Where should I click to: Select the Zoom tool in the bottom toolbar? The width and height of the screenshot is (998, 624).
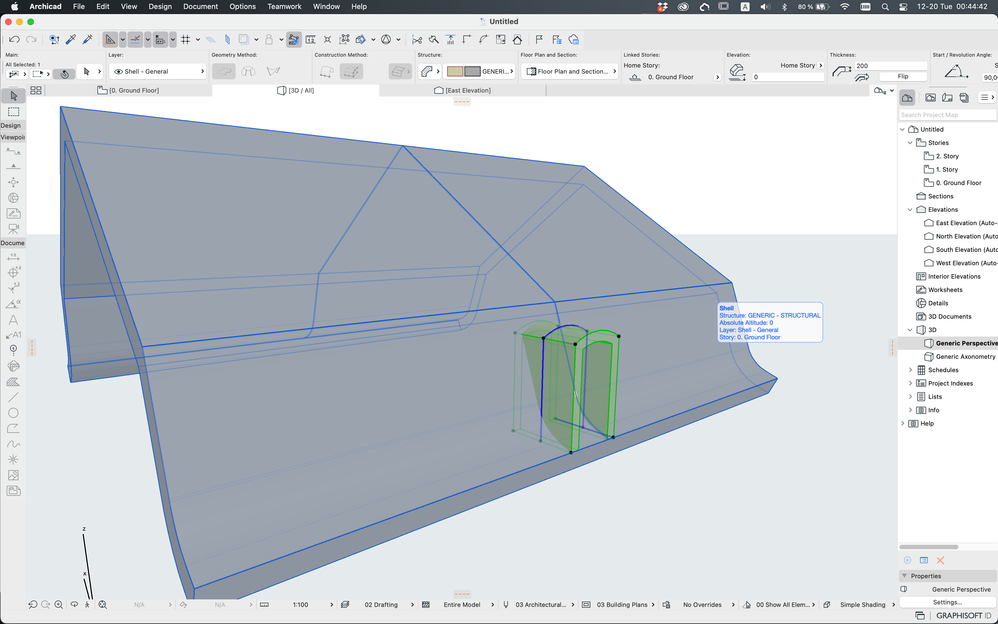pos(58,604)
